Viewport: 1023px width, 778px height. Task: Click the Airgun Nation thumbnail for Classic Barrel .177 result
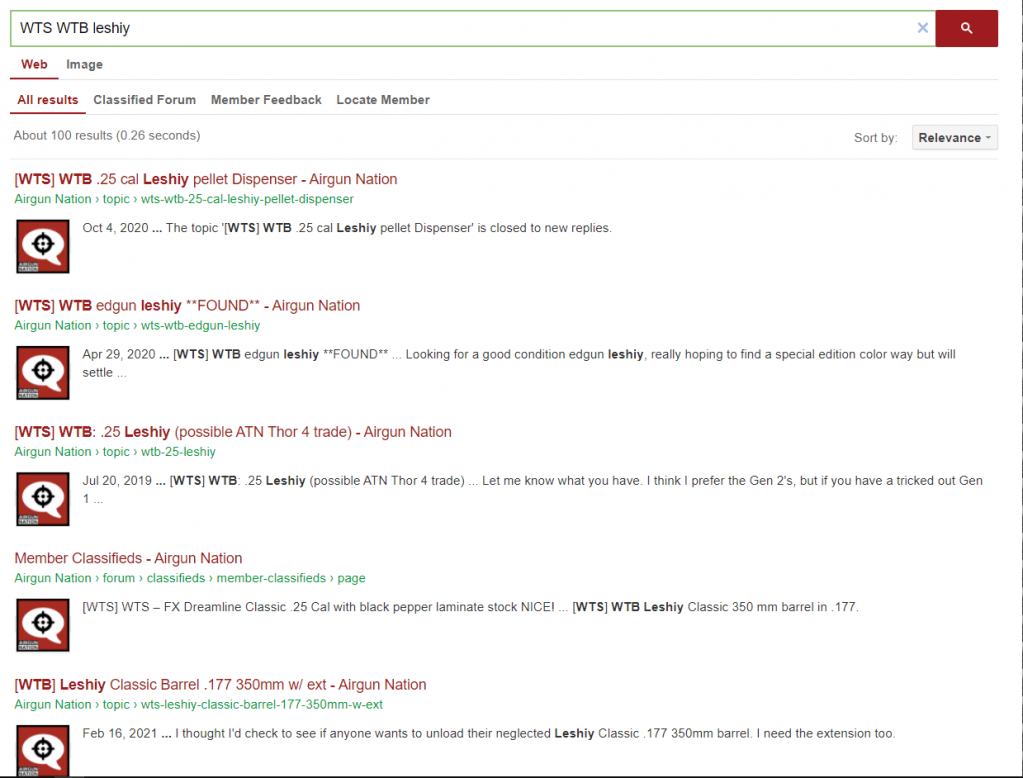click(42, 751)
